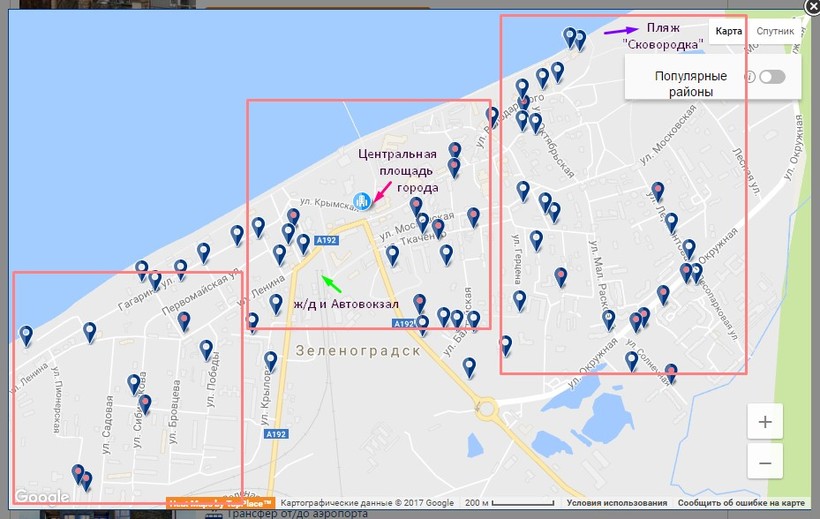Click the 200 m map scale control
The width and height of the screenshot is (820, 519).
point(509,503)
